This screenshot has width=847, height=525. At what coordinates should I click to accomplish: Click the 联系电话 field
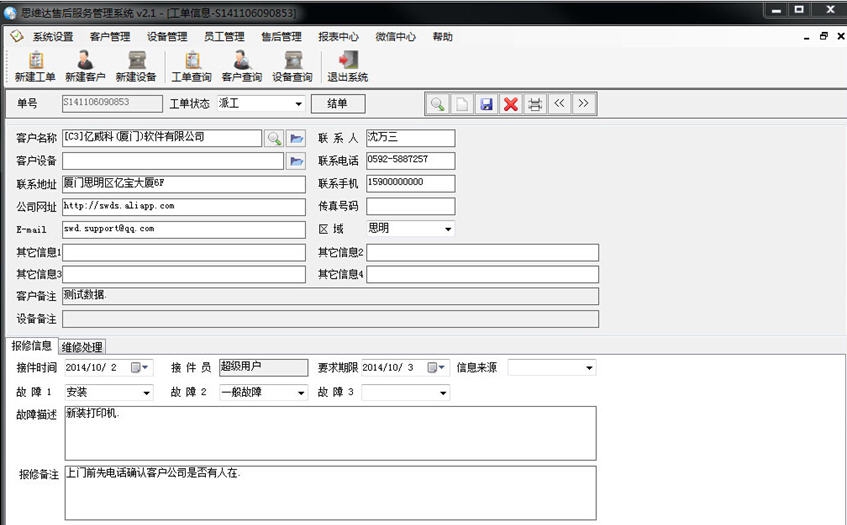(x=411, y=160)
